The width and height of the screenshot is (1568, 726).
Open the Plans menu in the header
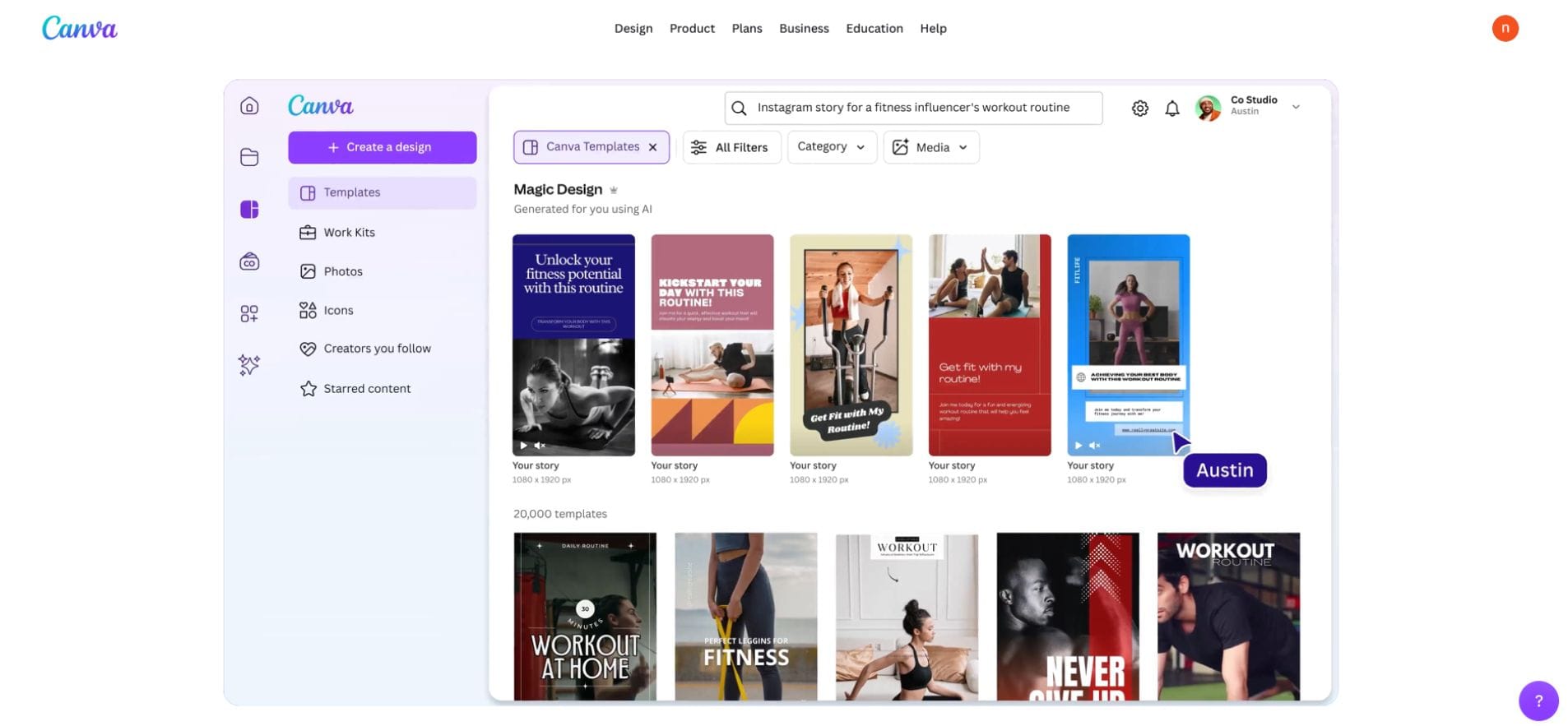746,28
